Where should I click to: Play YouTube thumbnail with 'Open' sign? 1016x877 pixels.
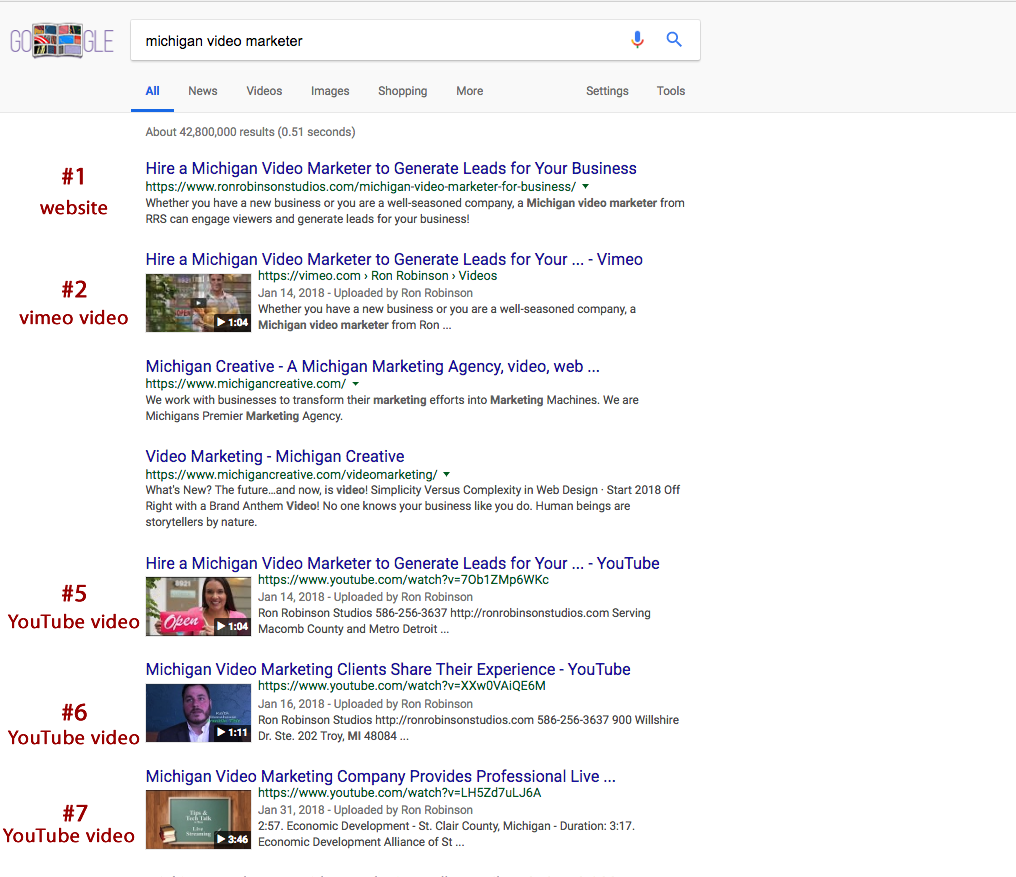(x=198, y=607)
